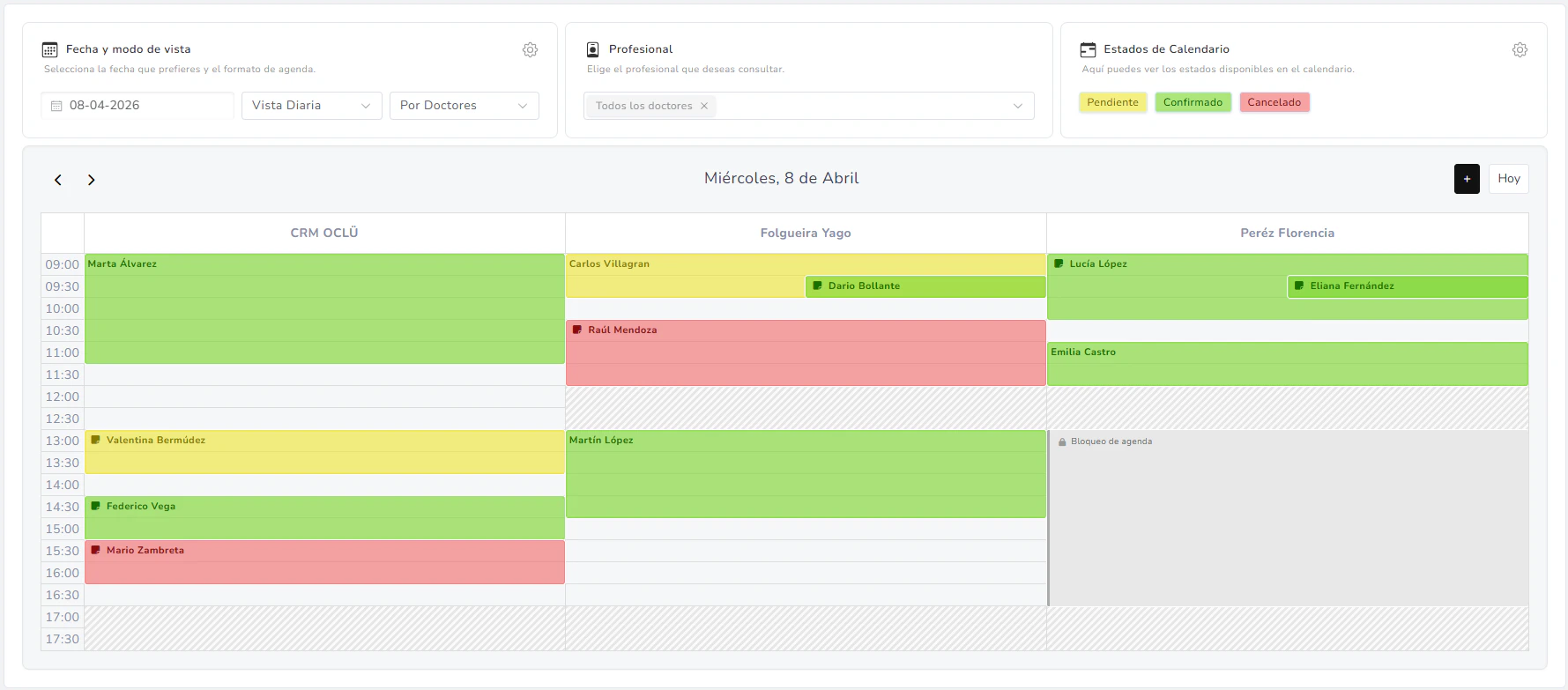1568x690 pixels.
Task: Click the black plus add appointment button
Action: (1467, 179)
